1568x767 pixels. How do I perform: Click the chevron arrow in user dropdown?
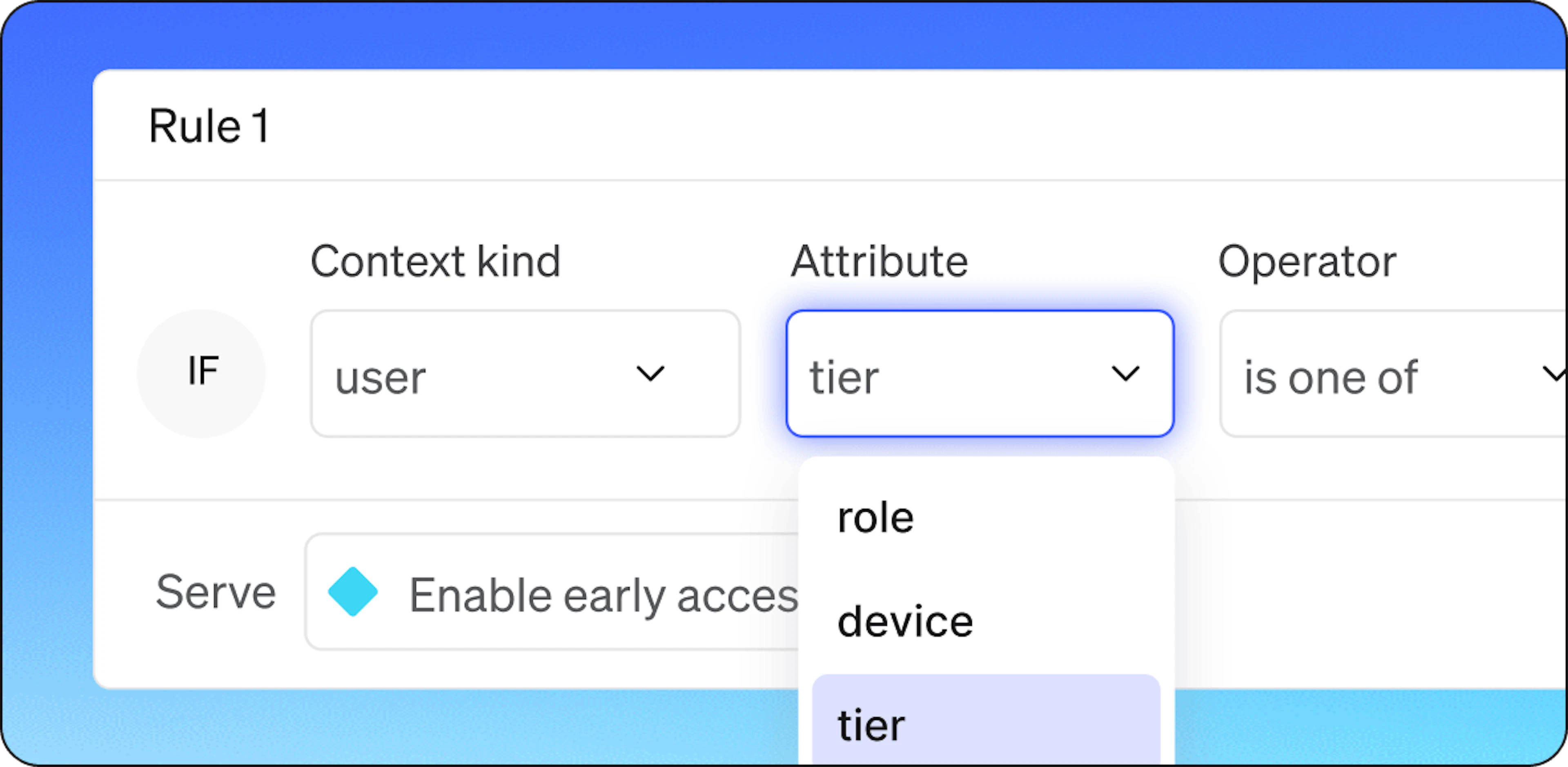(x=650, y=373)
